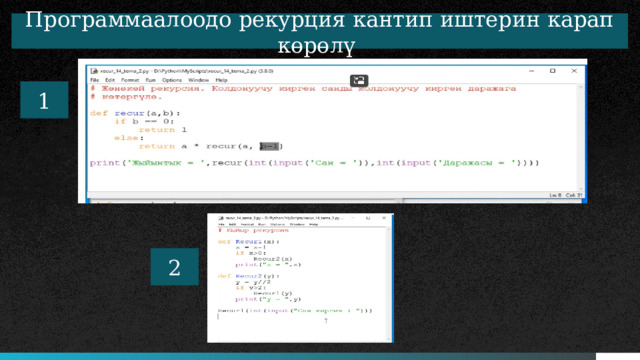The image size is (640, 360).
Task: Click the 'if y>2:' line
Action: pyautogui.click(x=251, y=287)
